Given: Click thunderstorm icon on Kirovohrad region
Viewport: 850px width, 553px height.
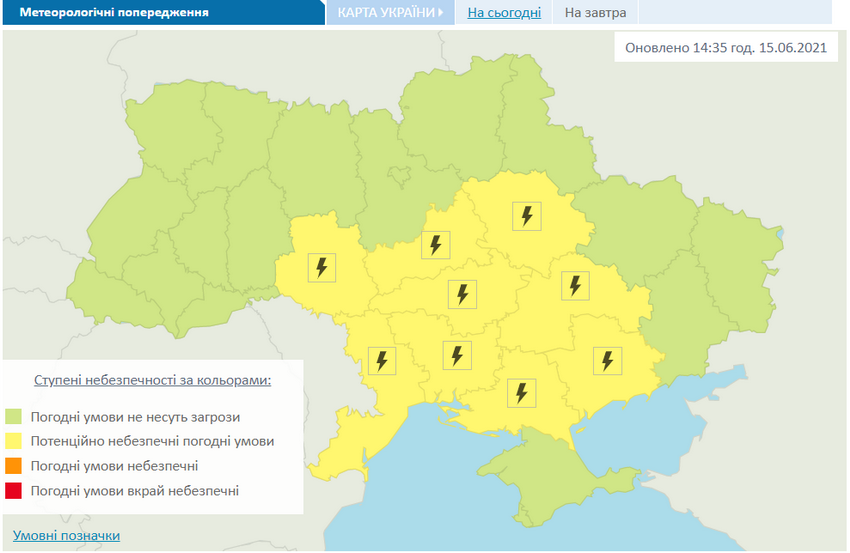Looking at the screenshot, I should (x=461, y=294).
